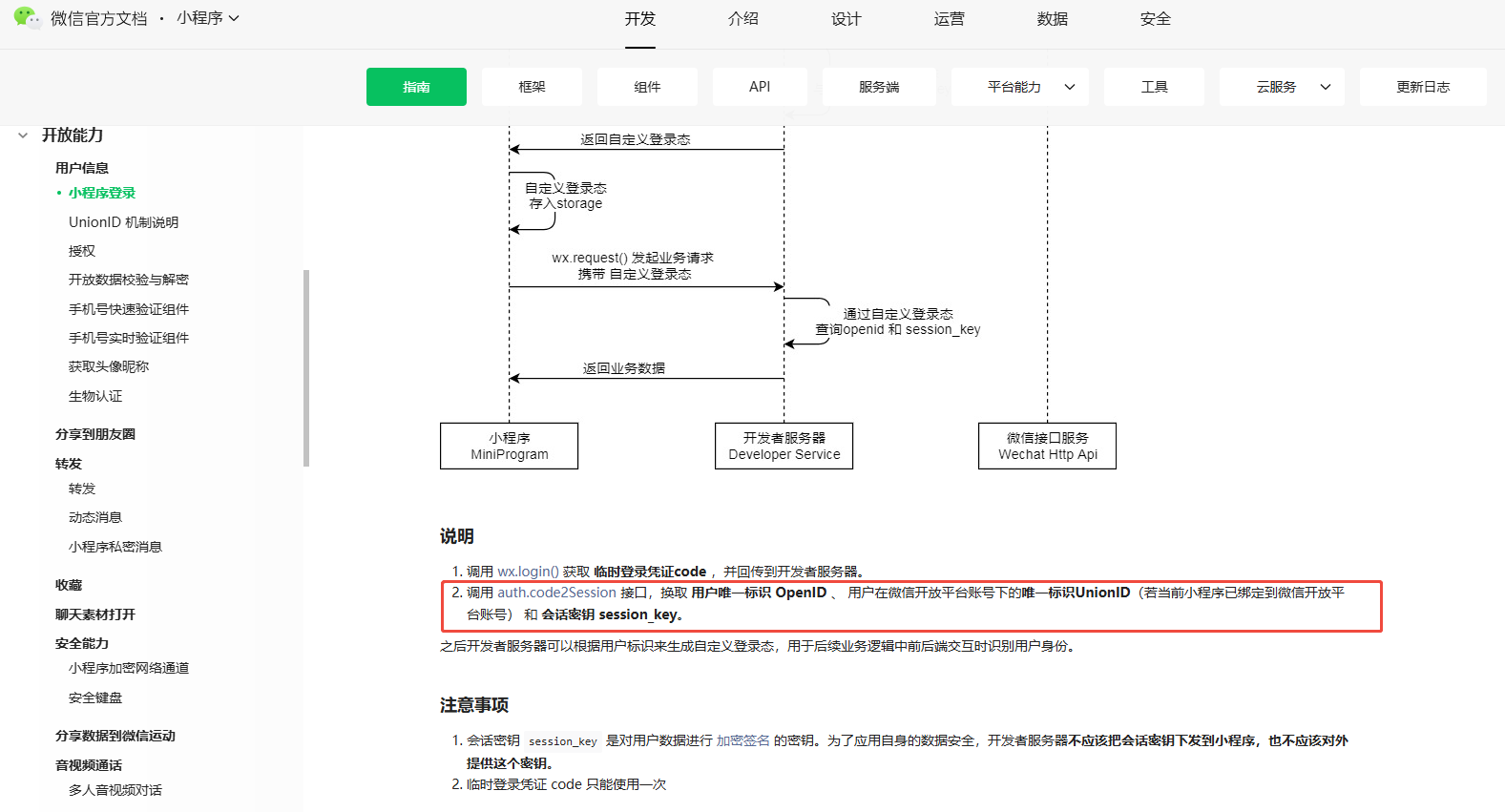Open 生物认证 in the sidebar
Screen dimensions: 1505x812
coord(95,396)
